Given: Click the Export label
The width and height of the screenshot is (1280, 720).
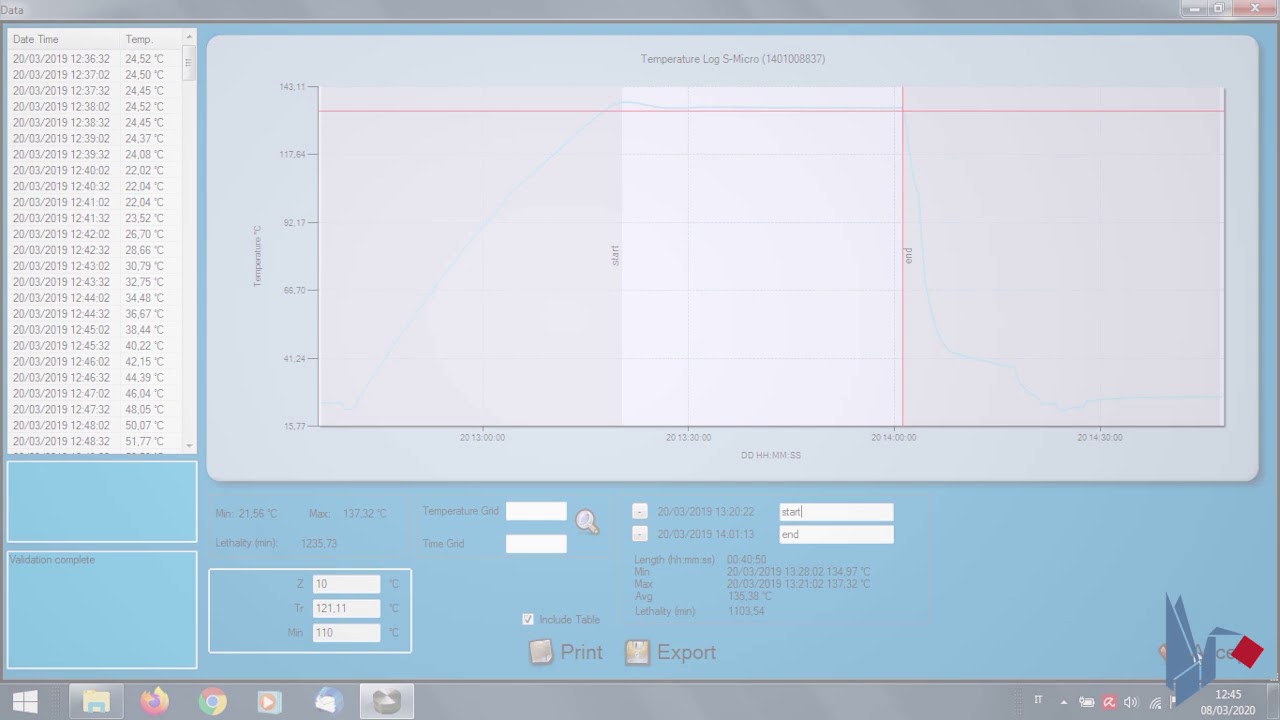Looking at the screenshot, I should point(686,652).
